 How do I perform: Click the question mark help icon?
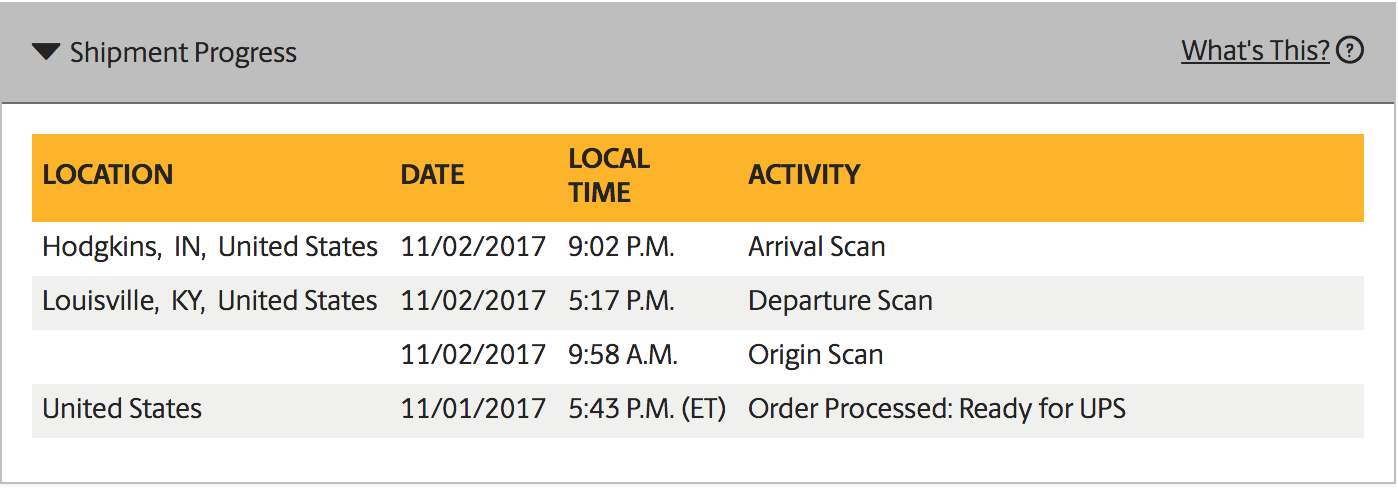pyautogui.click(x=1350, y=49)
